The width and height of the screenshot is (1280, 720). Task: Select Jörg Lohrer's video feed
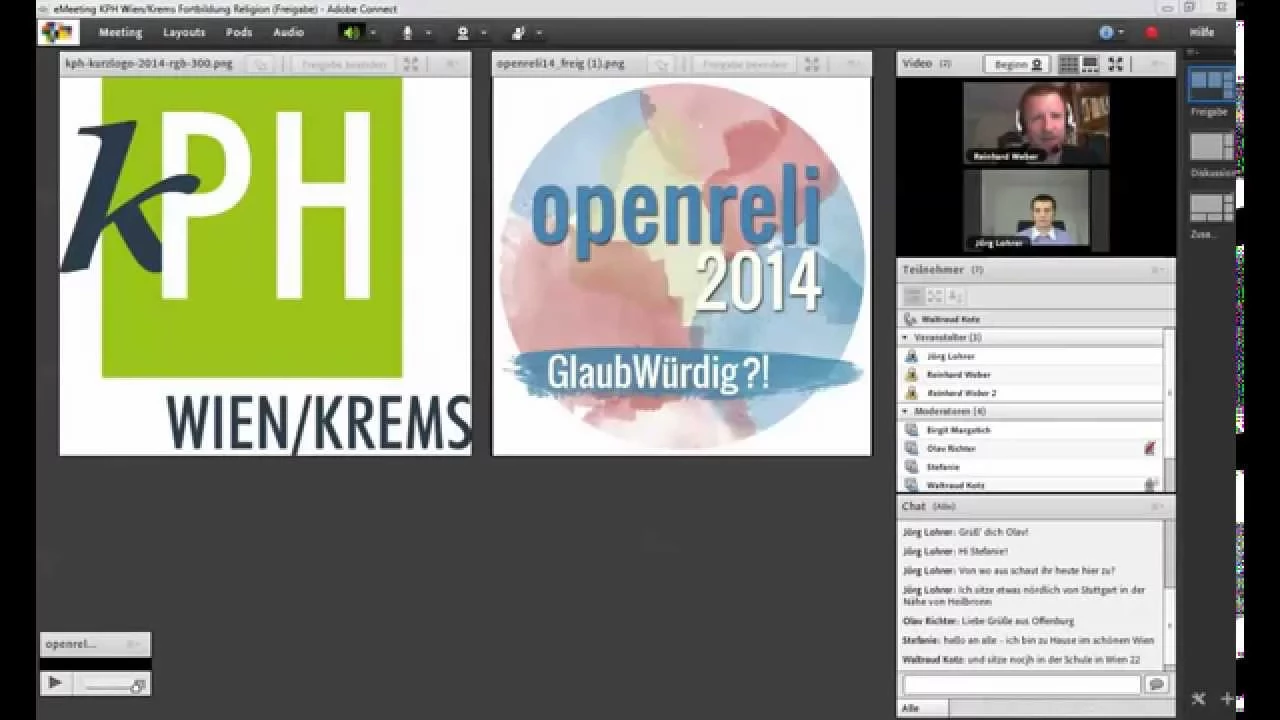[1036, 210]
